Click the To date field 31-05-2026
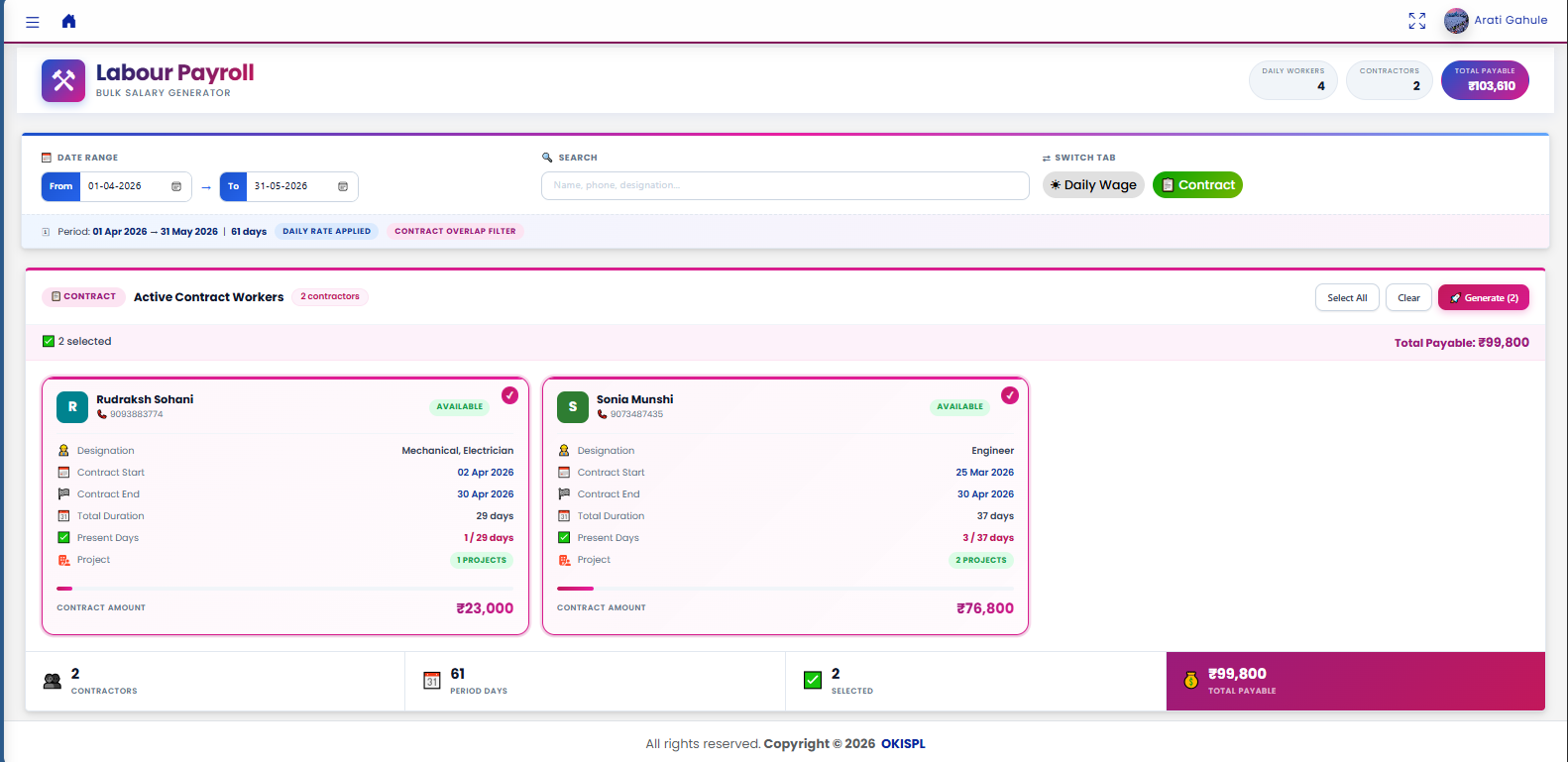1568x762 pixels. click(x=302, y=186)
